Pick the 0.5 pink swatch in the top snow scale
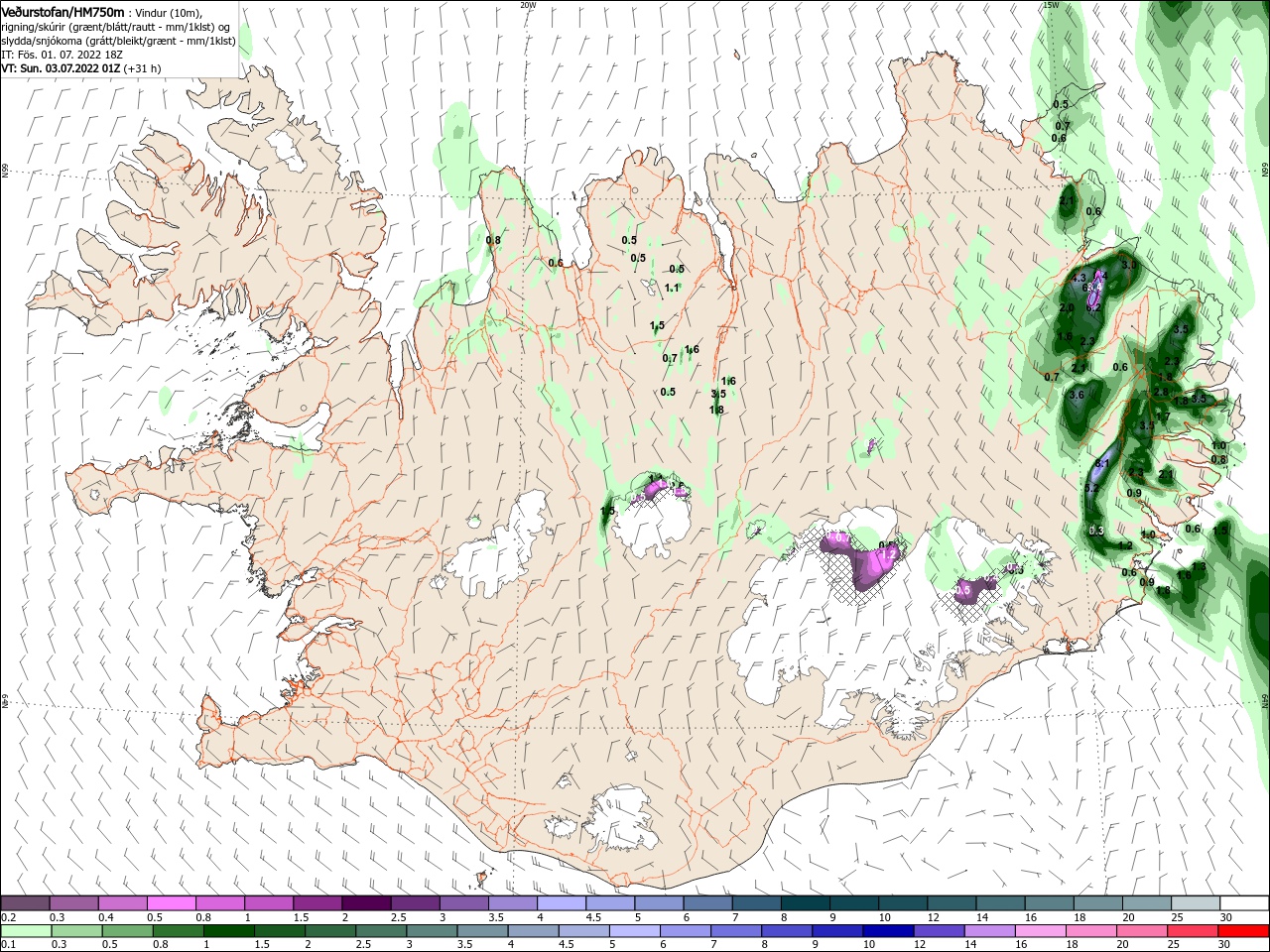Image resolution: width=1270 pixels, height=952 pixels. 172,902
